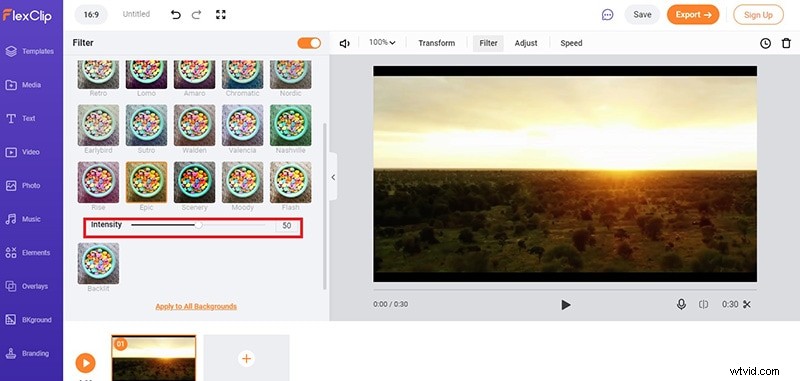Apply the Sutro filter
The image size is (800, 381).
click(x=146, y=125)
